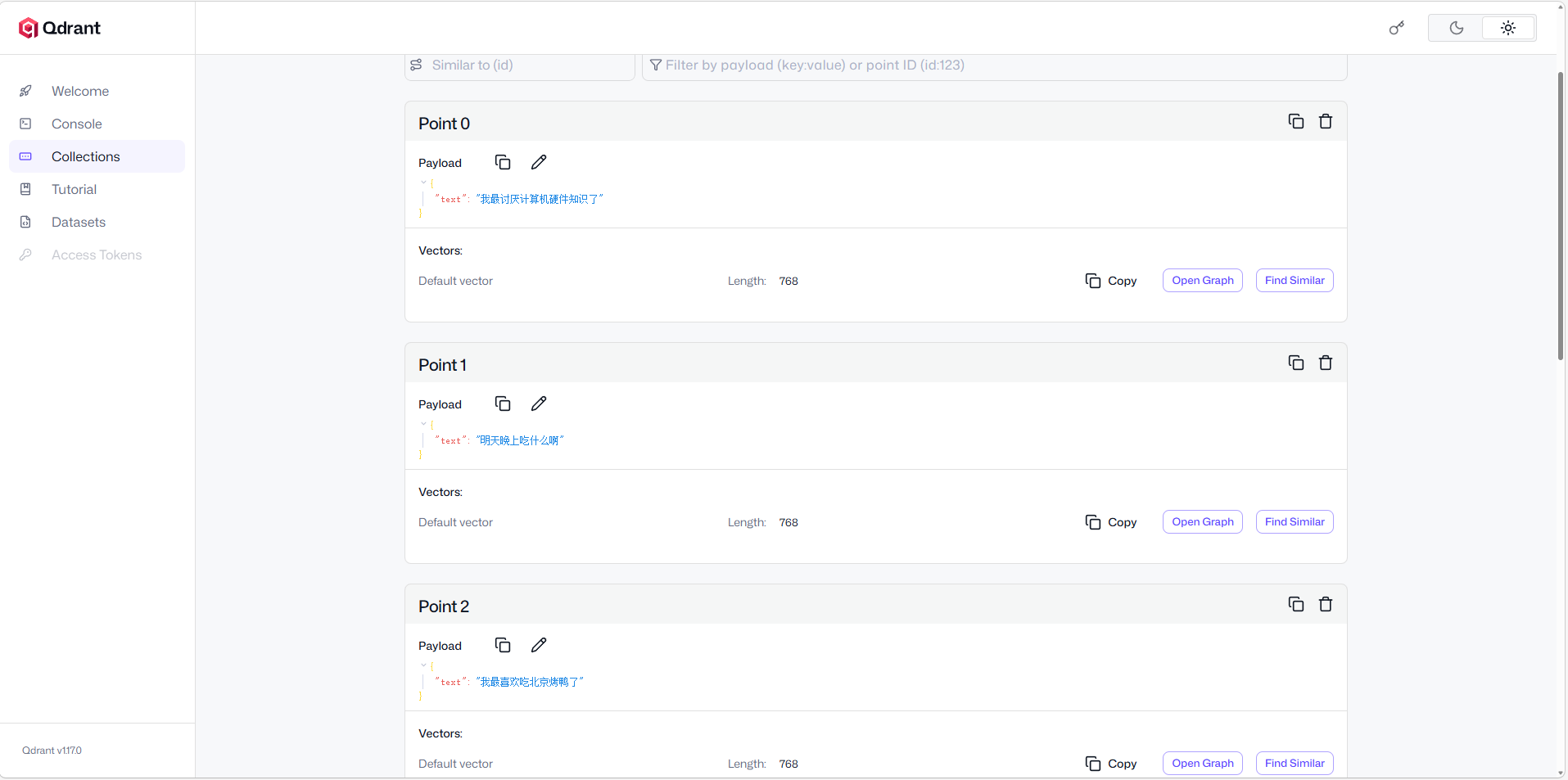This screenshot has width=1568, height=780.
Task: Find Similar to Point 0
Action: [1295, 280]
